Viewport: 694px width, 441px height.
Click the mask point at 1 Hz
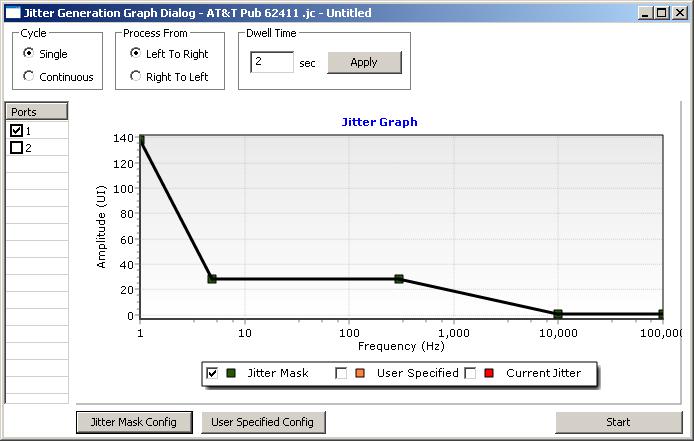click(x=142, y=140)
